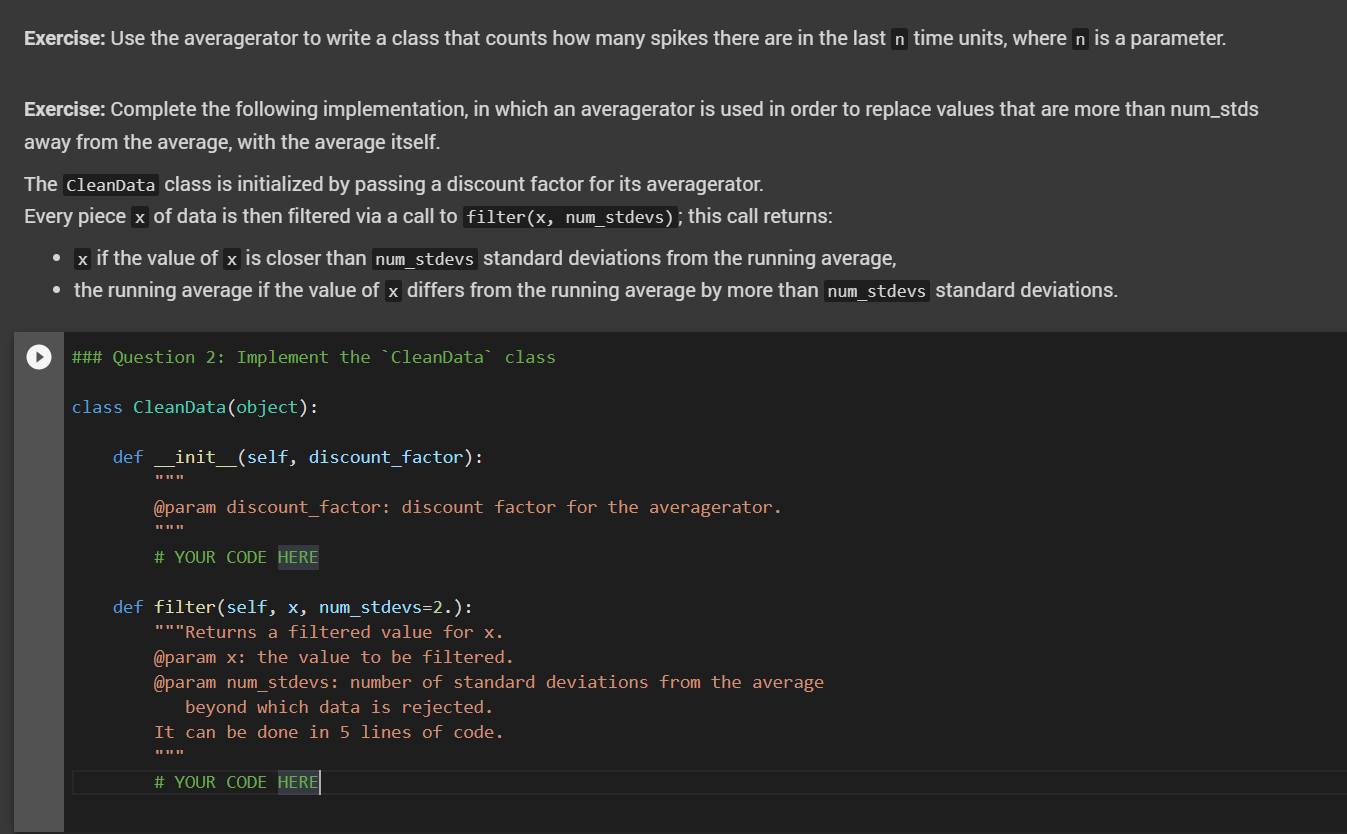1347x834 pixels.
Task: Click bullet 'x if the value of x is closer than'
Action: coord(485,258)
